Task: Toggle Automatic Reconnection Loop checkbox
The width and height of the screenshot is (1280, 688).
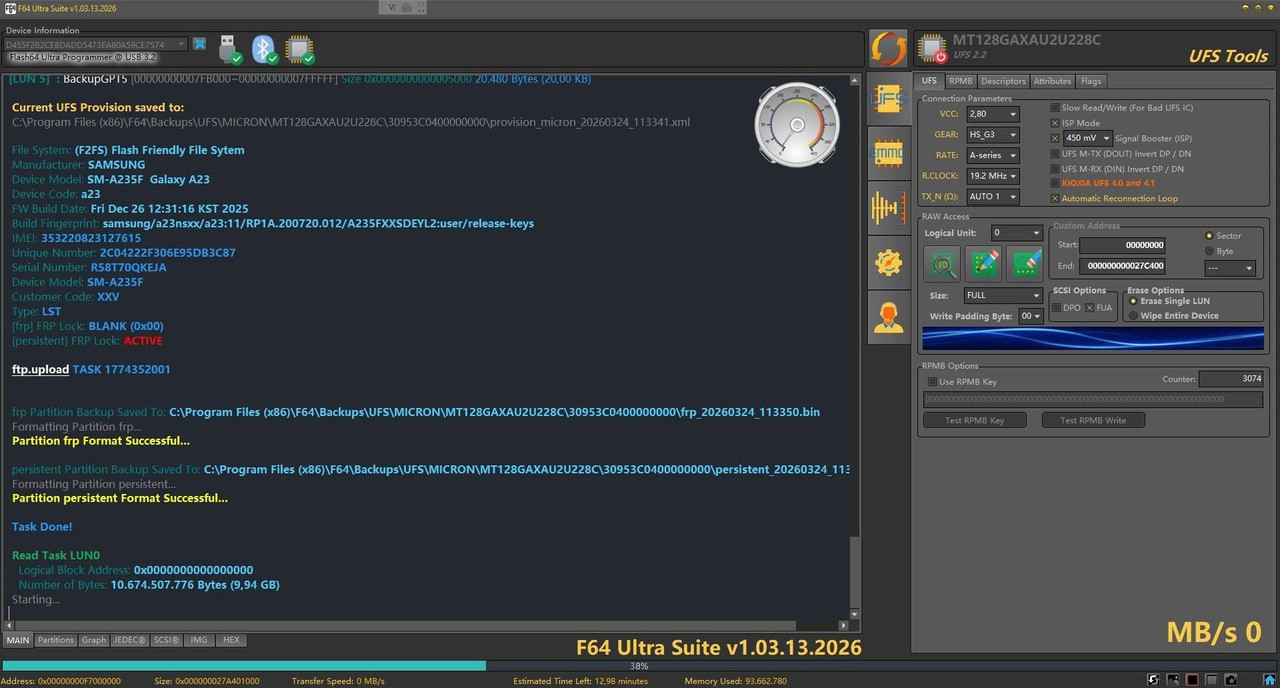Action: coord(1055,198)
